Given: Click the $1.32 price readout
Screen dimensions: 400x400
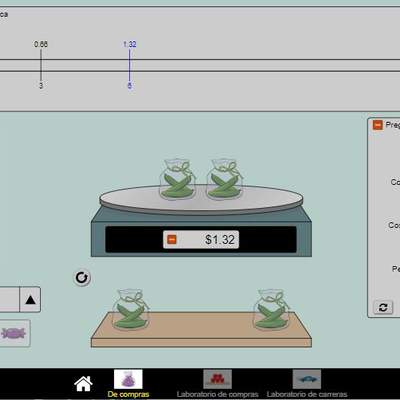Looking at the screenshot, I should (220, 239).
